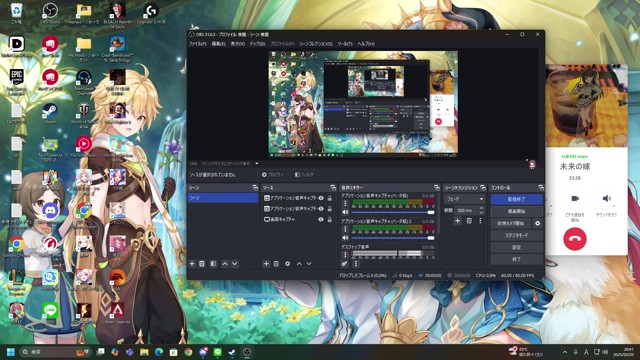Remove the transition with the シーントランジション trash icon
640x360 pixels.
coord(469,221)
